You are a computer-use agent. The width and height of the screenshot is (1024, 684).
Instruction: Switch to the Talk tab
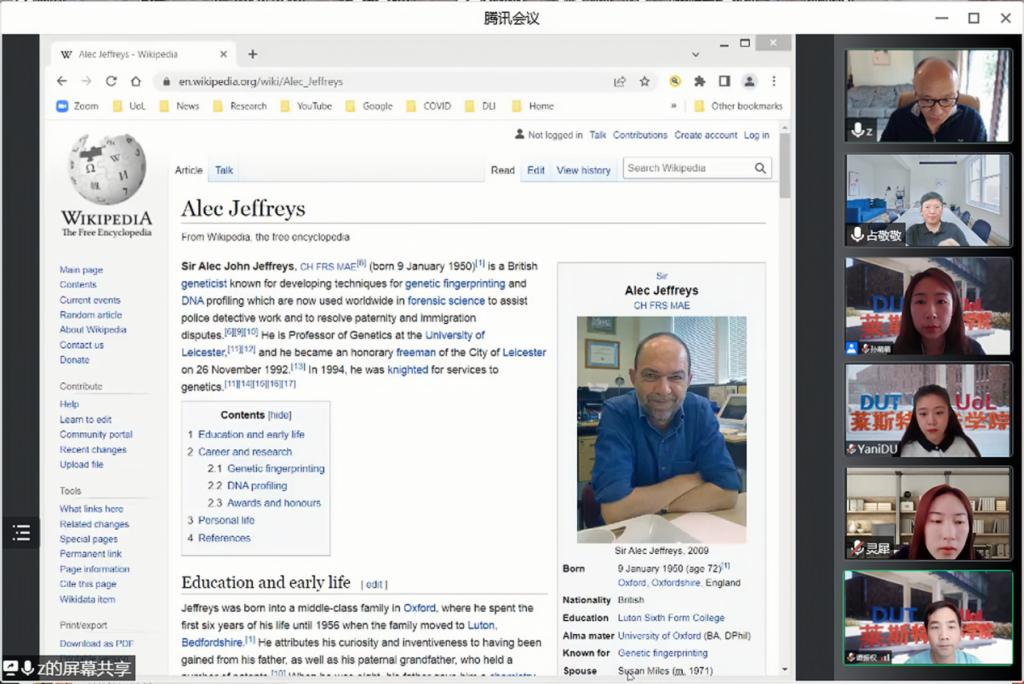coord(224,170)
